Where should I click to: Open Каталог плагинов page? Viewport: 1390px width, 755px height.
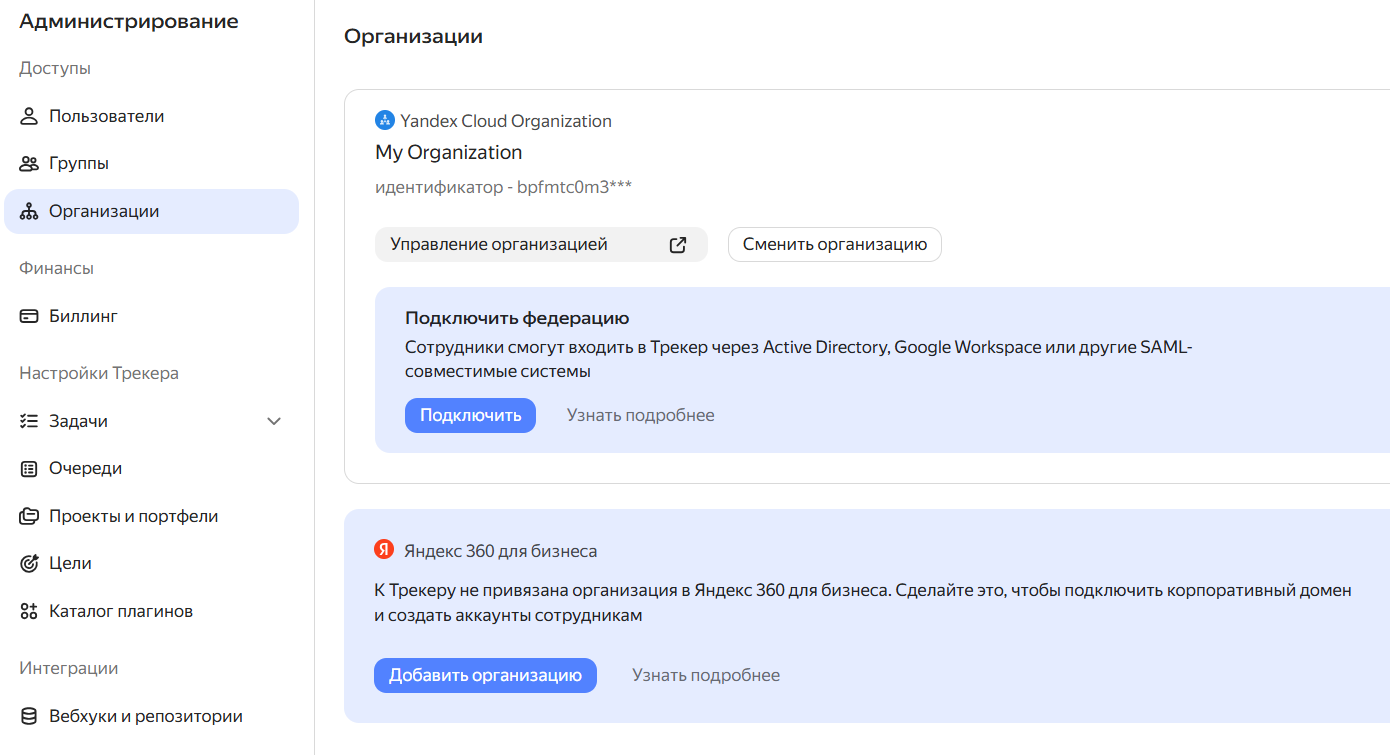[152, 611]
